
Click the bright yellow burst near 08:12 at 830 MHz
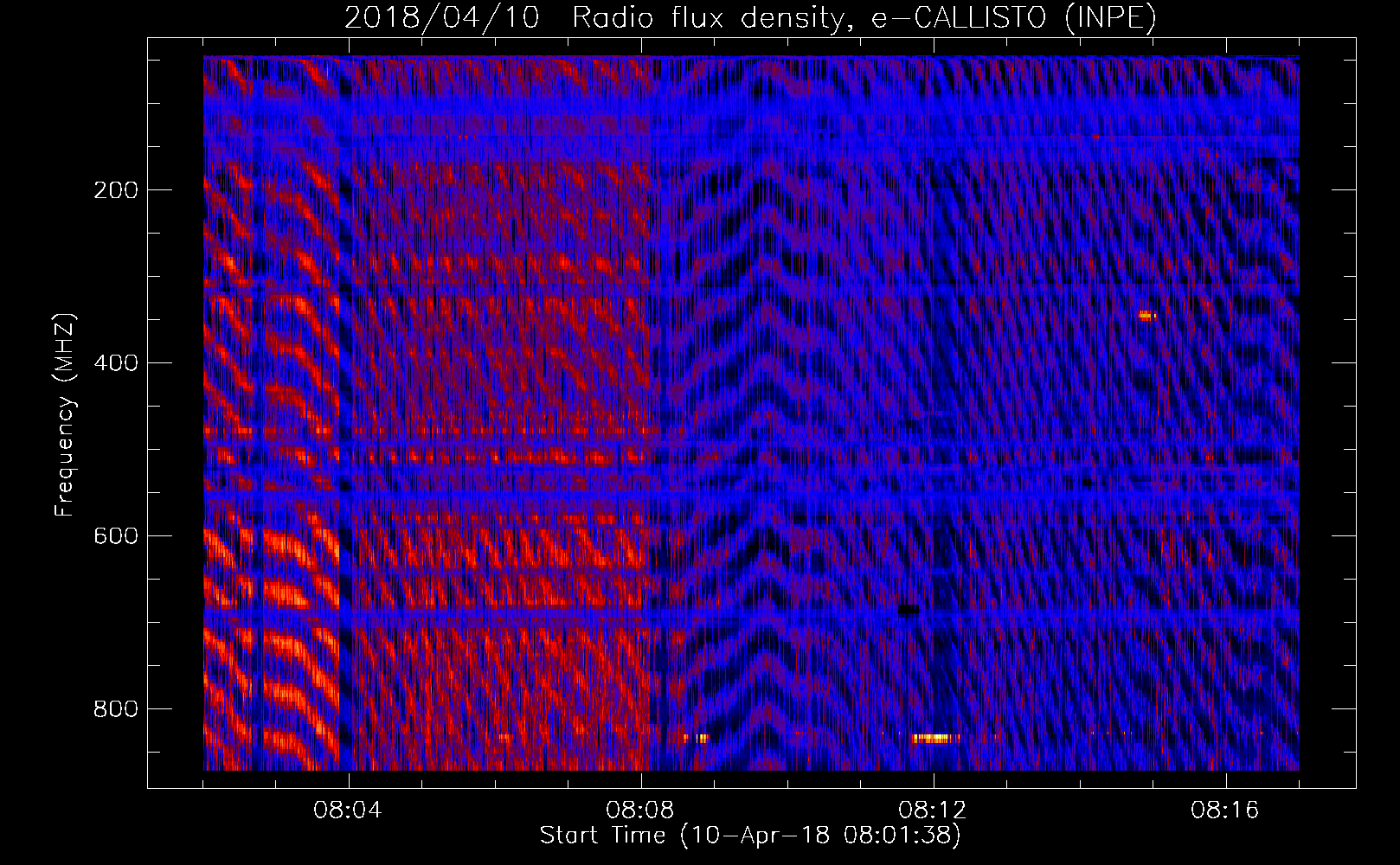(x=936, y=738)
